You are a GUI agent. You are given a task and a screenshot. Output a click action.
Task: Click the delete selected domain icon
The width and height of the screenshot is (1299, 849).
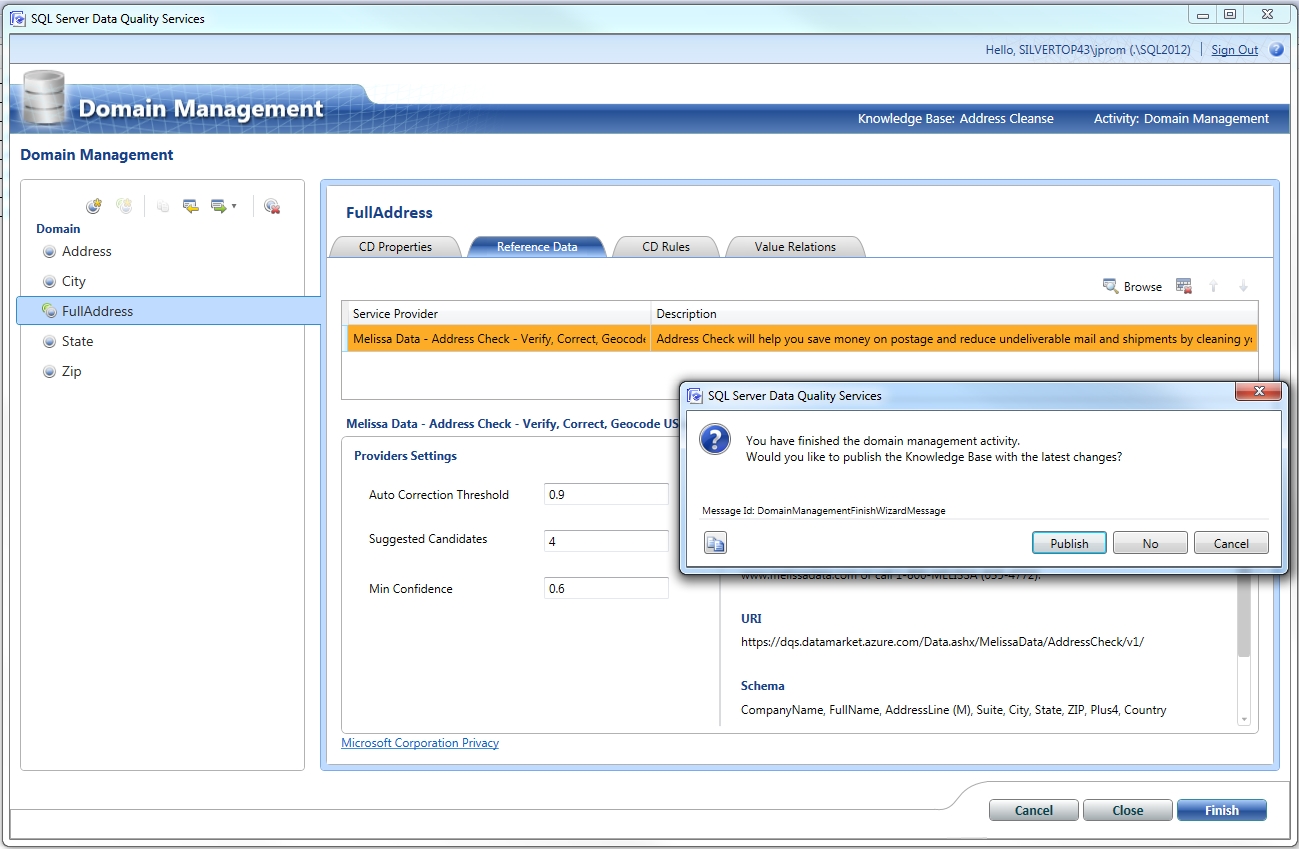(272, 206)
